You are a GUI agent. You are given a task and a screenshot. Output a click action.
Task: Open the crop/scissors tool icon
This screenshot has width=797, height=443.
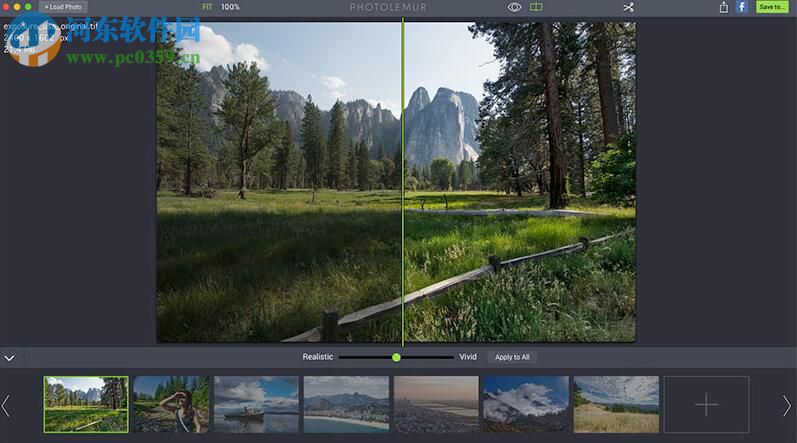coord(629,7)
